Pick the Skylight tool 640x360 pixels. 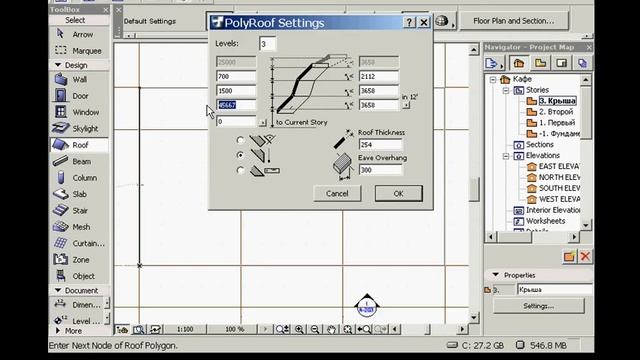79,128
